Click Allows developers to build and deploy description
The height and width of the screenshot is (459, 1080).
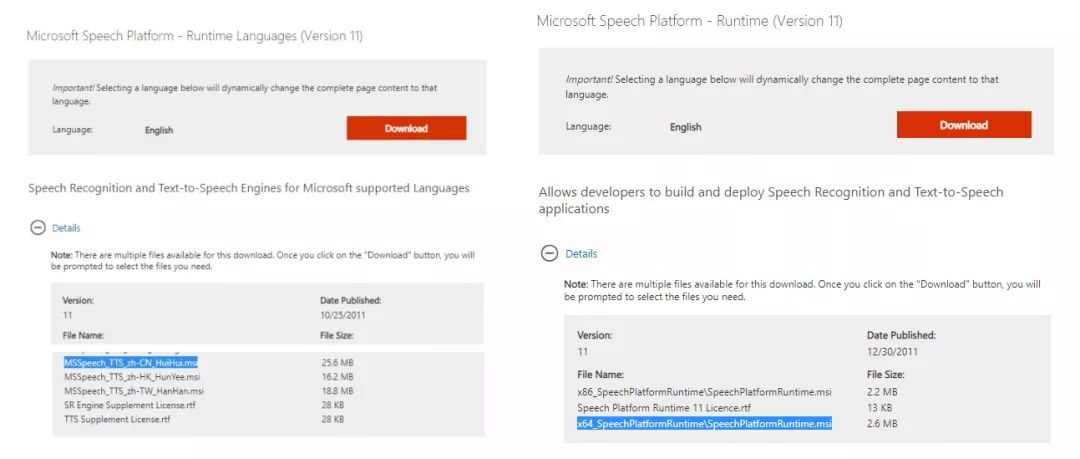click(x=771, y=200)
